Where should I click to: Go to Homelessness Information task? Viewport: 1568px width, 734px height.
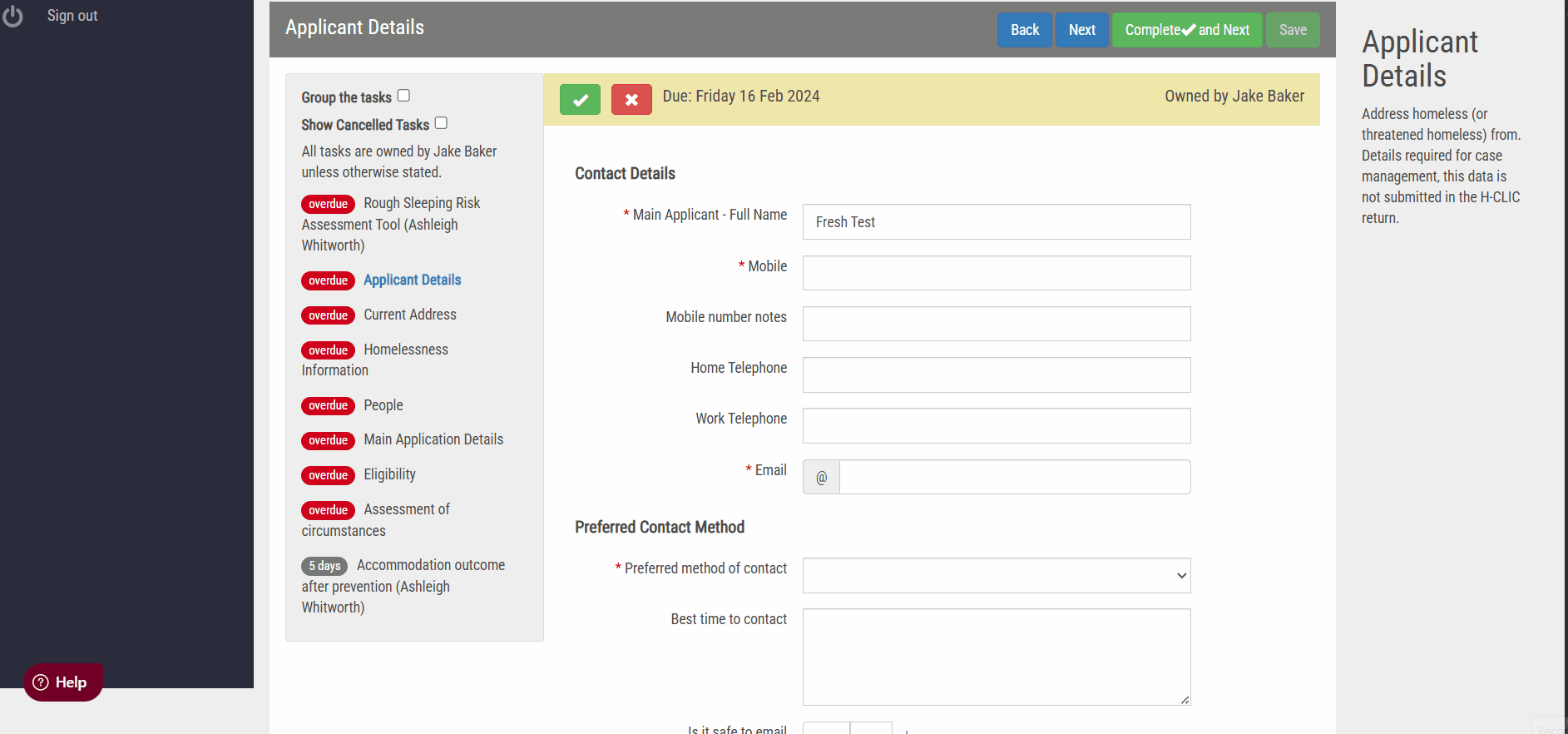(375, 360)
